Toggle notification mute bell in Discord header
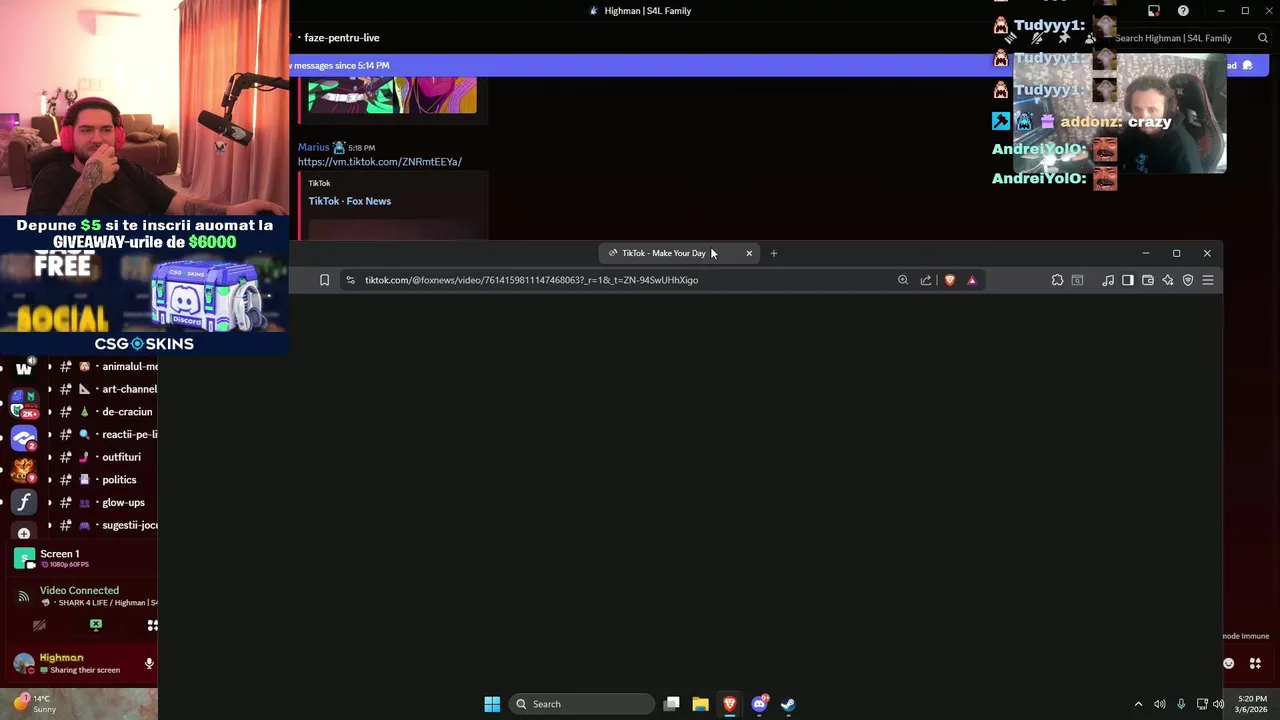This screenshot has width=1280, height=720. [1037, 38]
